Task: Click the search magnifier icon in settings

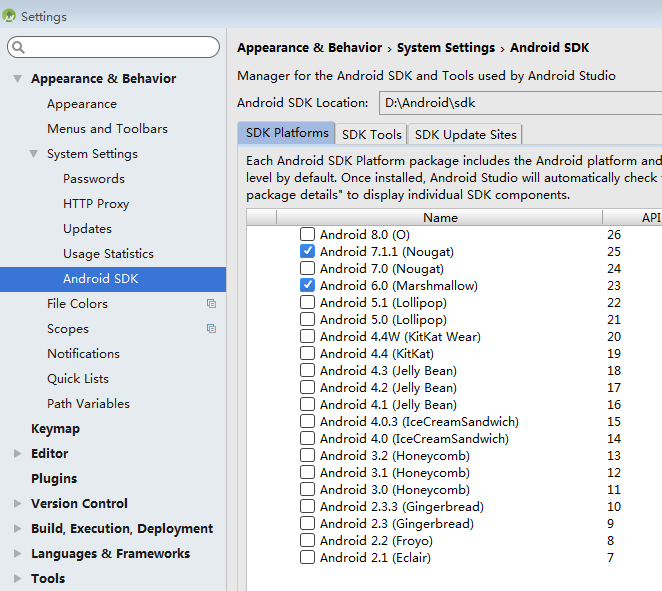Action: (18, 47)
